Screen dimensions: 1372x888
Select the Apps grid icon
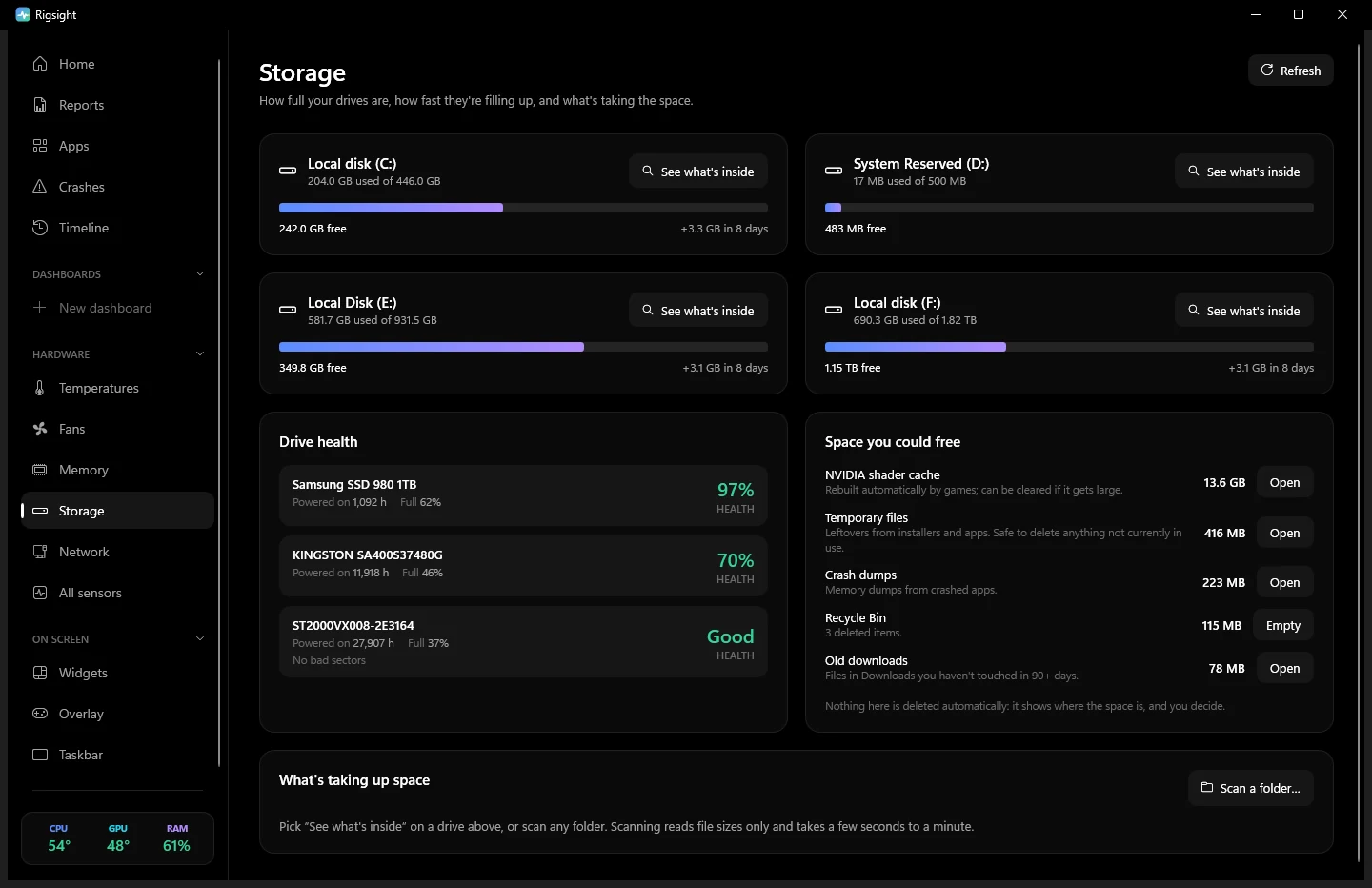[40, 146]
